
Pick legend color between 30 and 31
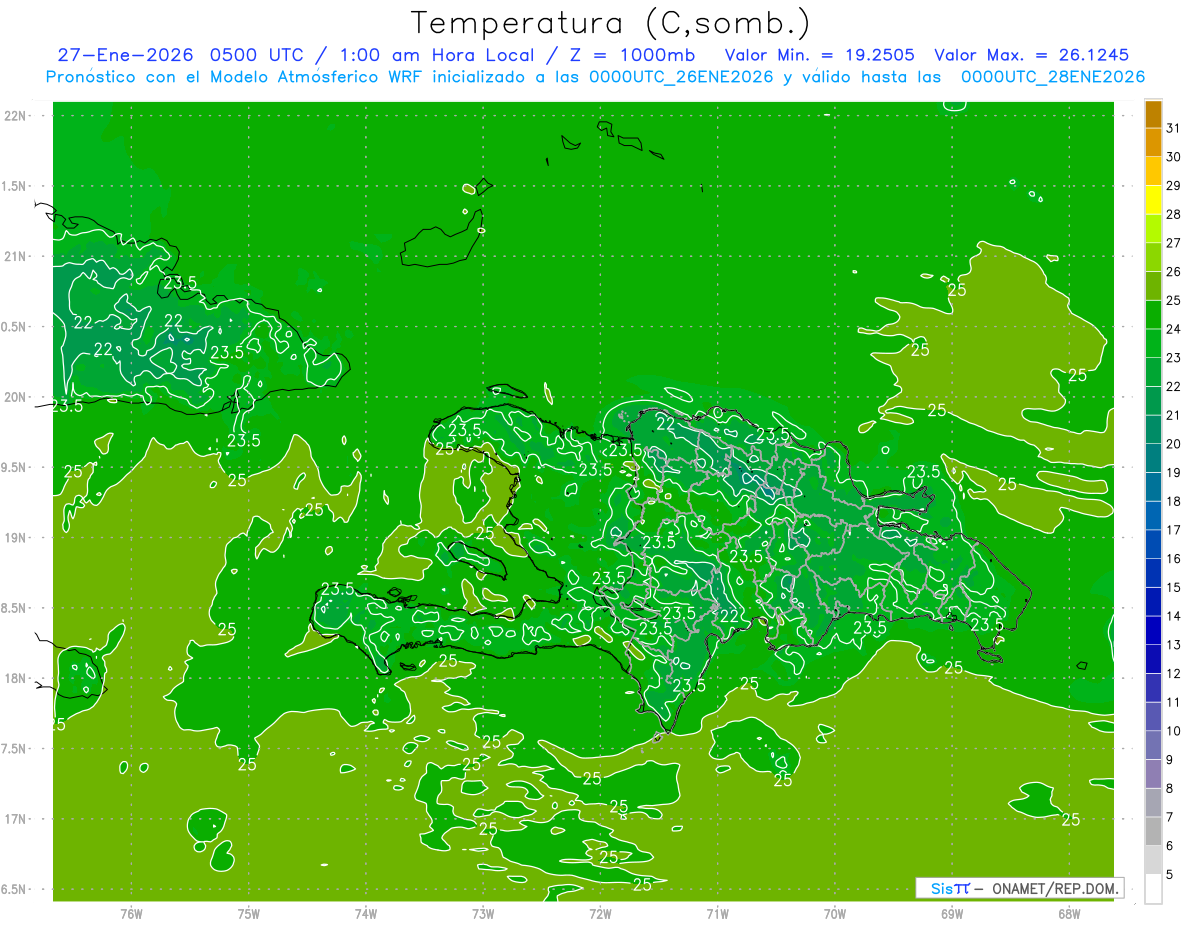tap(1153, 142)
